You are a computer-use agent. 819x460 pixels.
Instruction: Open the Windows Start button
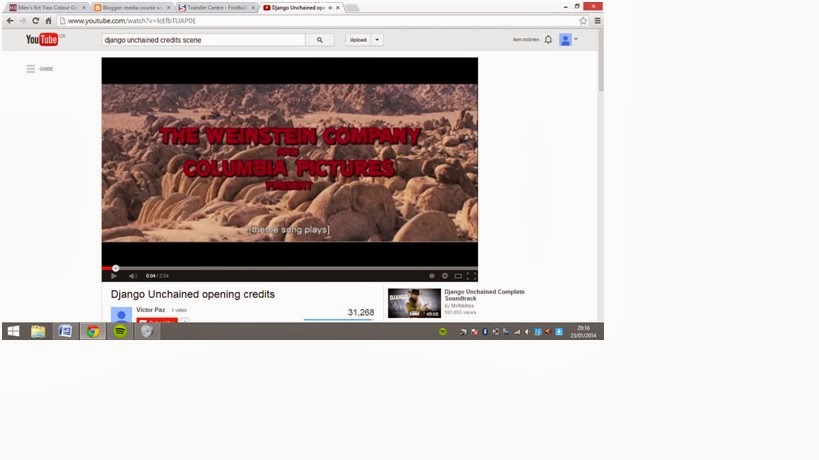(x=14, y=332)
